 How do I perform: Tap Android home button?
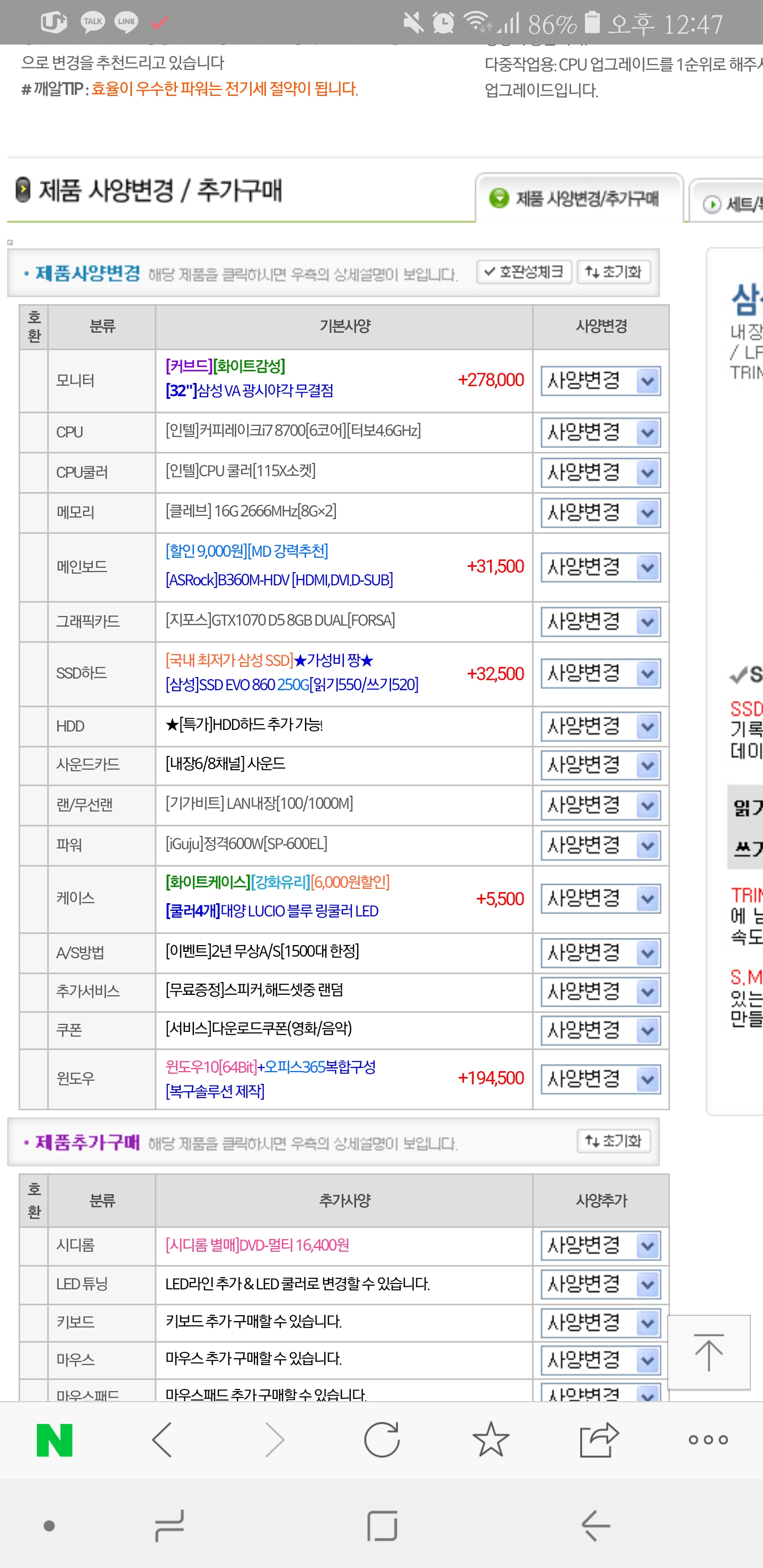coord(382,1526)
